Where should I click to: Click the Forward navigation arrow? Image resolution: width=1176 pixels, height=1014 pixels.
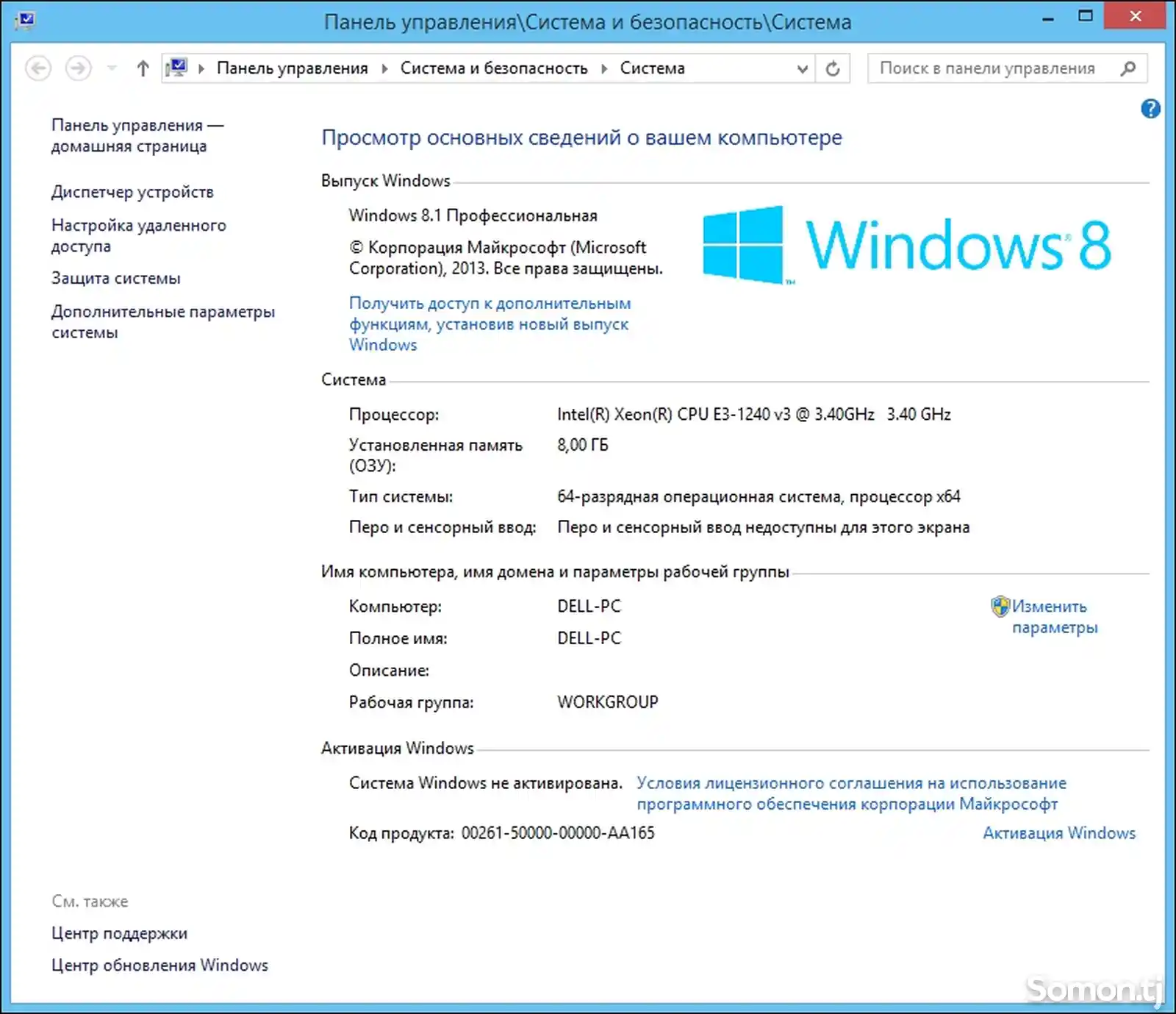point(79,68)
